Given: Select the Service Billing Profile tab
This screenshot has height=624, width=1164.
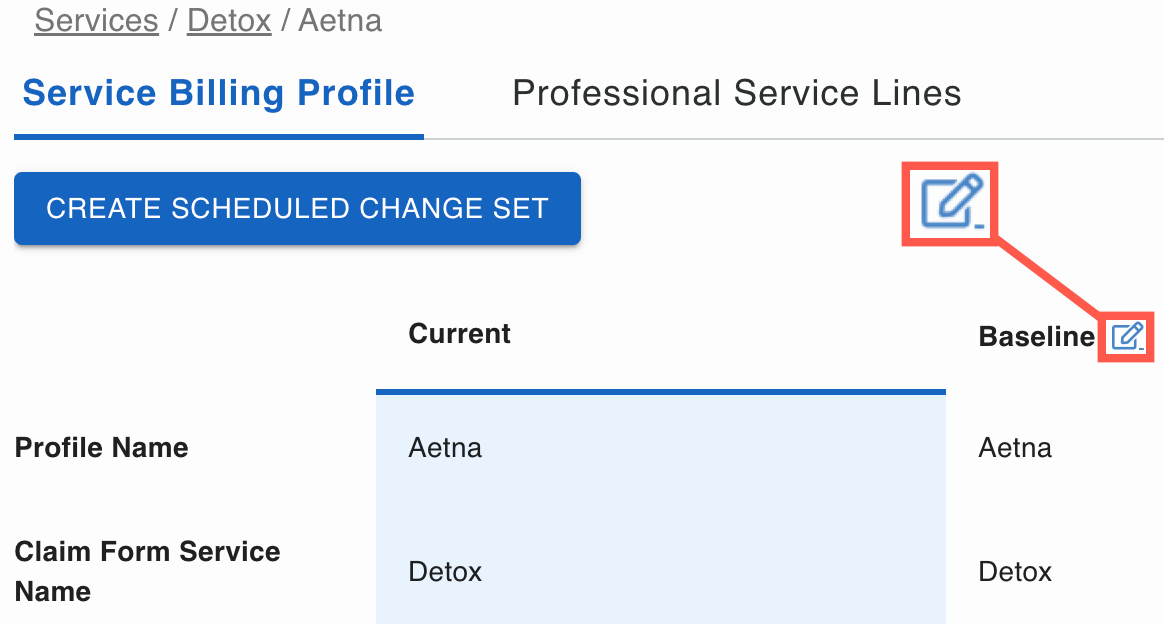Looking at the screenshot, I should coord(218,94).
